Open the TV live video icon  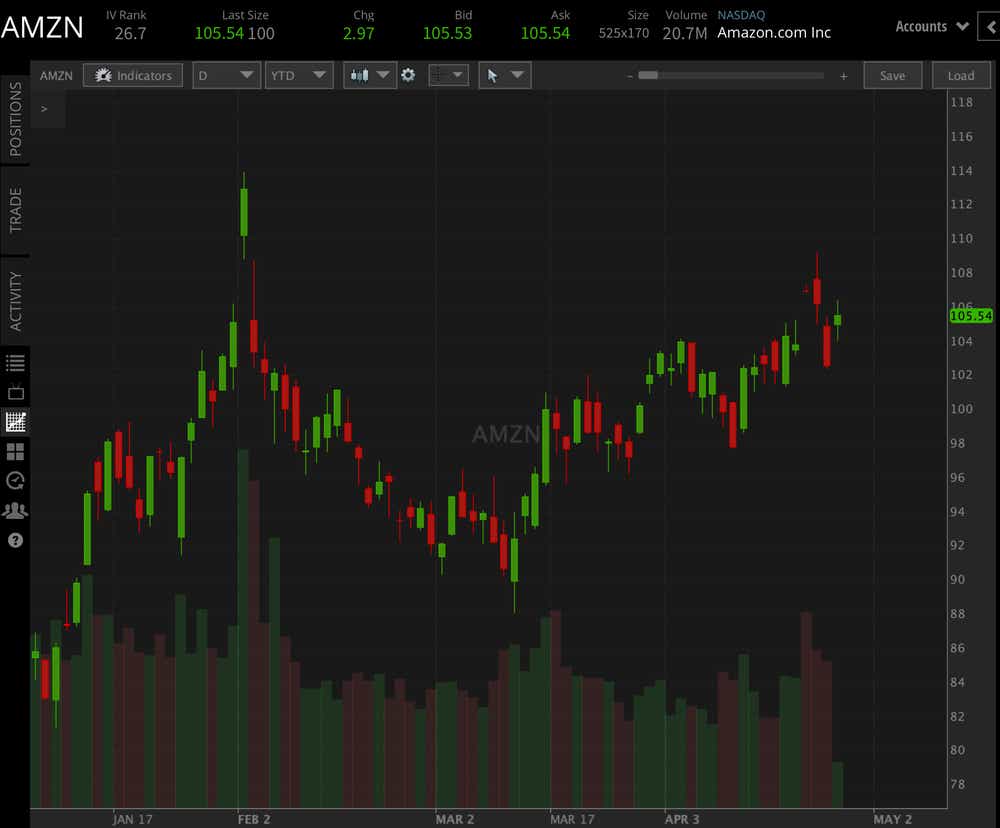[x=15, y=392]
